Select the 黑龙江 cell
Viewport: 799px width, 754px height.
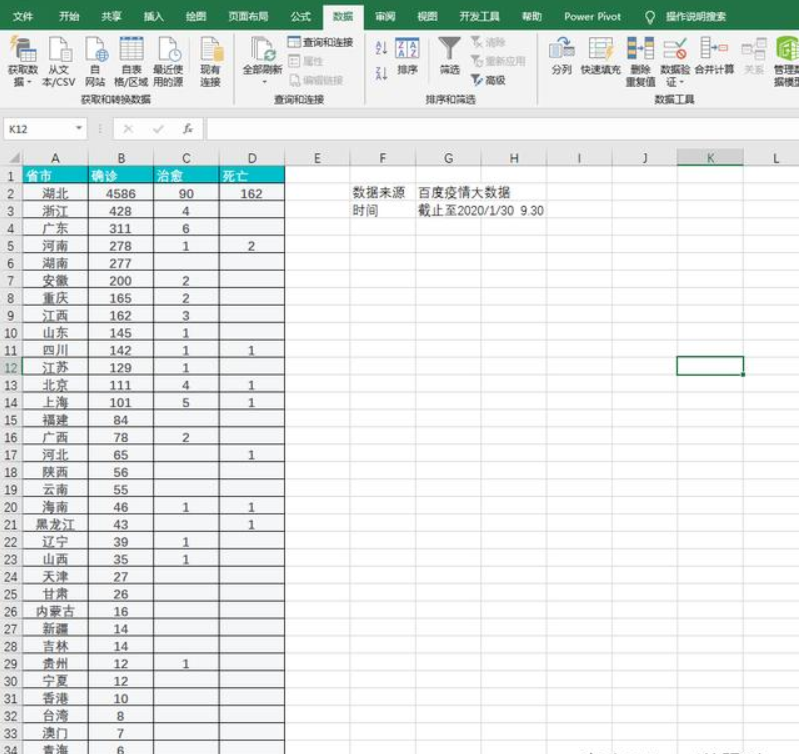tap(55, 524)
